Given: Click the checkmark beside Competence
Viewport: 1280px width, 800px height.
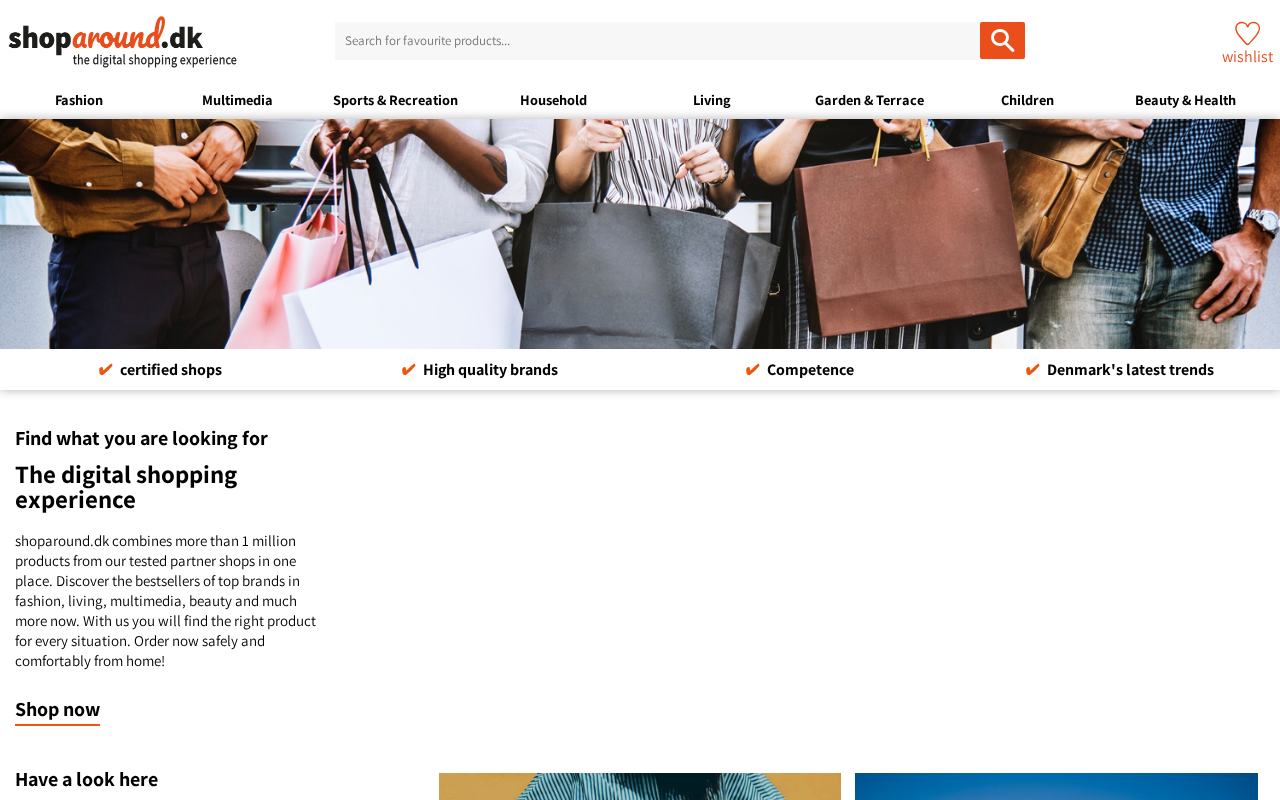Looking at the screenshot, I should pyautogui.click(x=752, y=370).
